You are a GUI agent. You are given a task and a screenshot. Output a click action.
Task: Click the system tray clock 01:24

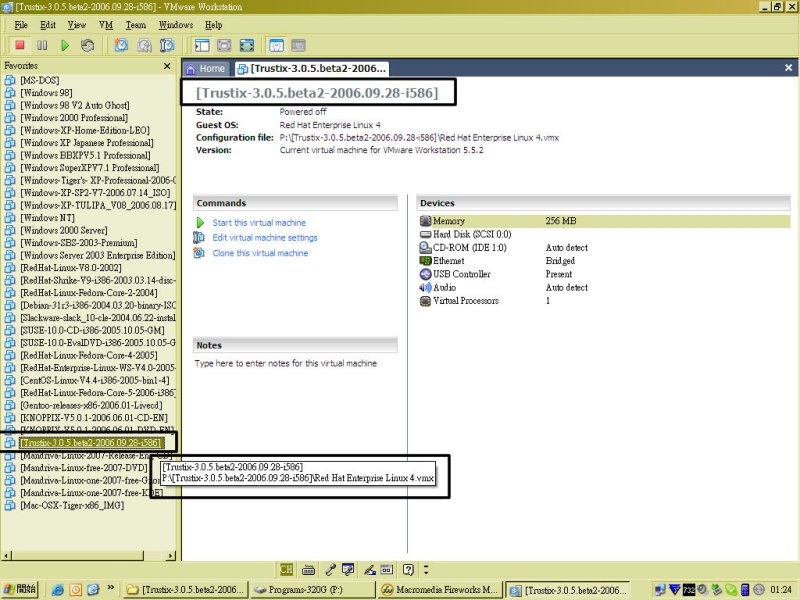click(x=781, y=590)
